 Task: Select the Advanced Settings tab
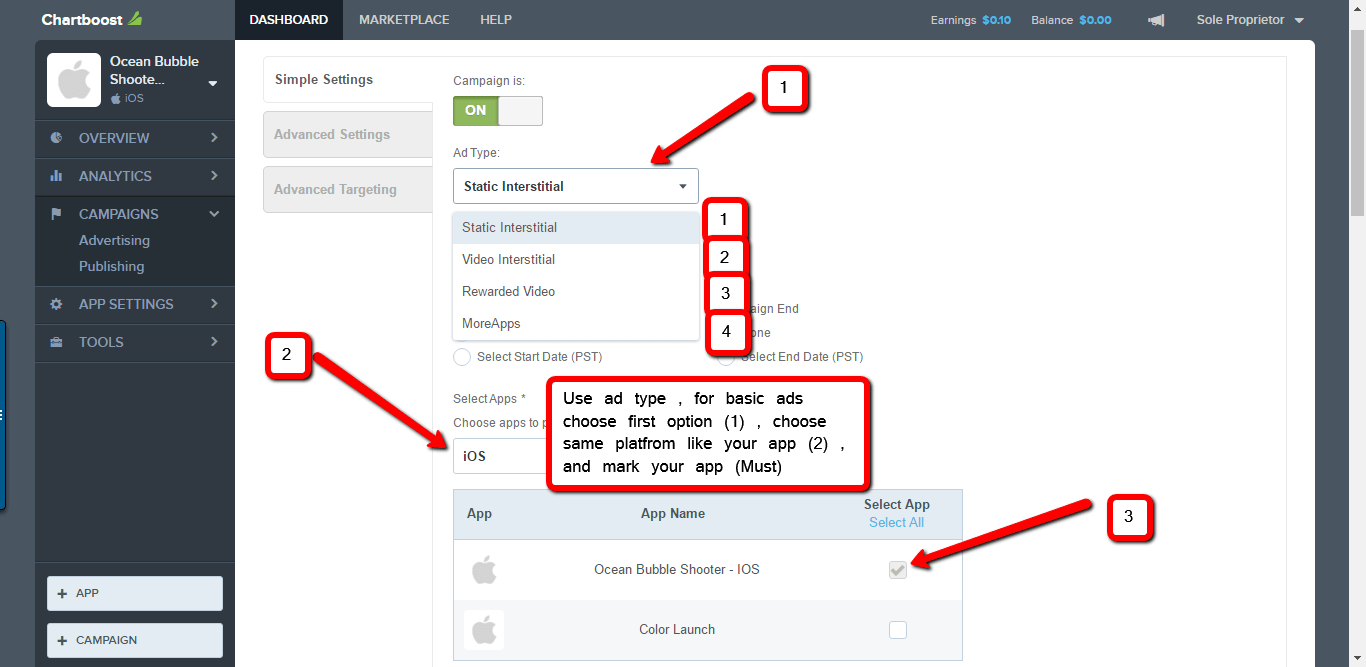coord(348,134)
